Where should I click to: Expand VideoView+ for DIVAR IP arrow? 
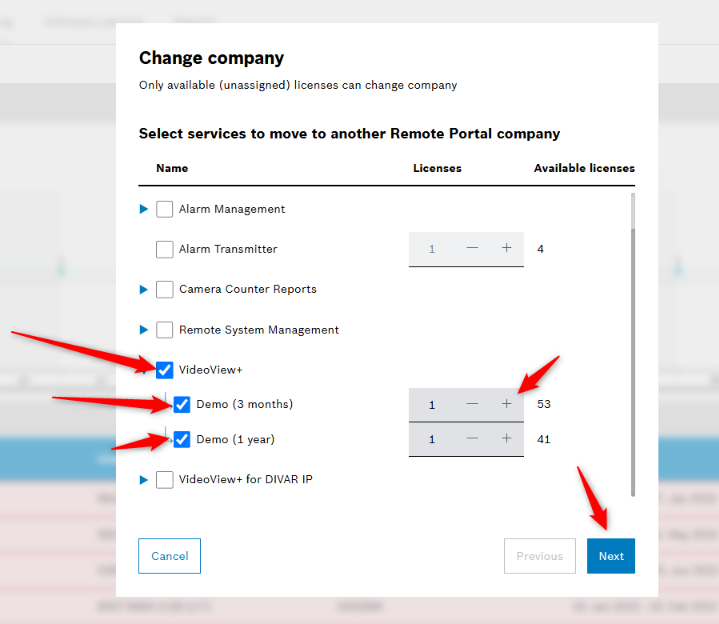click(144, 479)
